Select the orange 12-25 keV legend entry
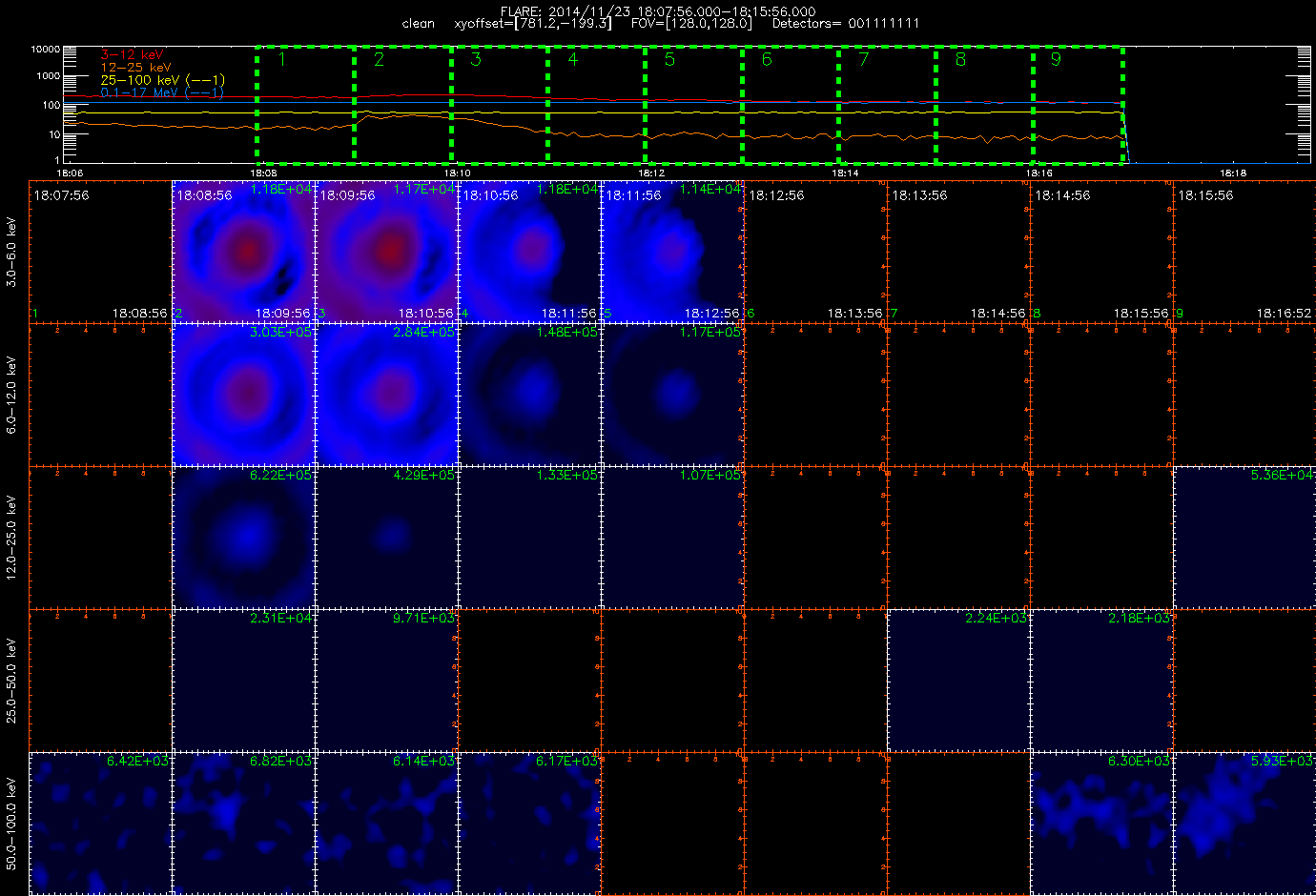Screen dimensions: 1316x896 coord(135,68)
